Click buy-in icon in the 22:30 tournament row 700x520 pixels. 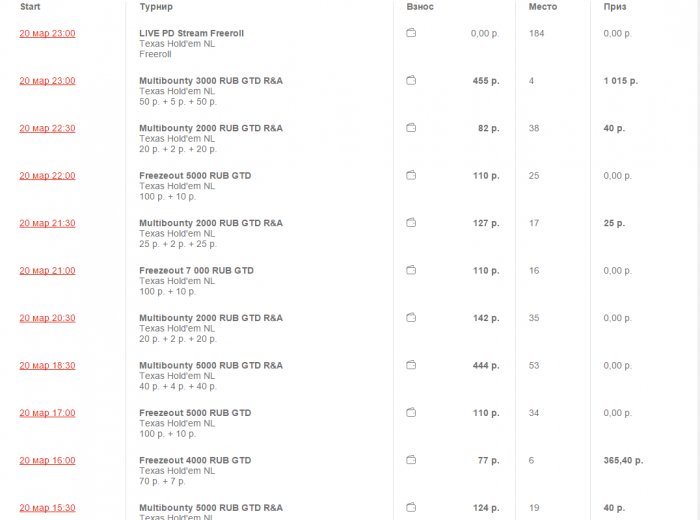point(411,128)
